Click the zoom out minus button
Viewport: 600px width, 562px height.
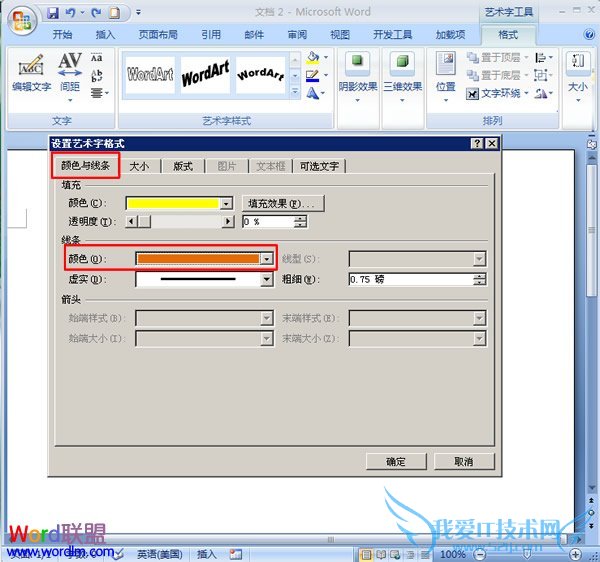[x=479, y=554]
